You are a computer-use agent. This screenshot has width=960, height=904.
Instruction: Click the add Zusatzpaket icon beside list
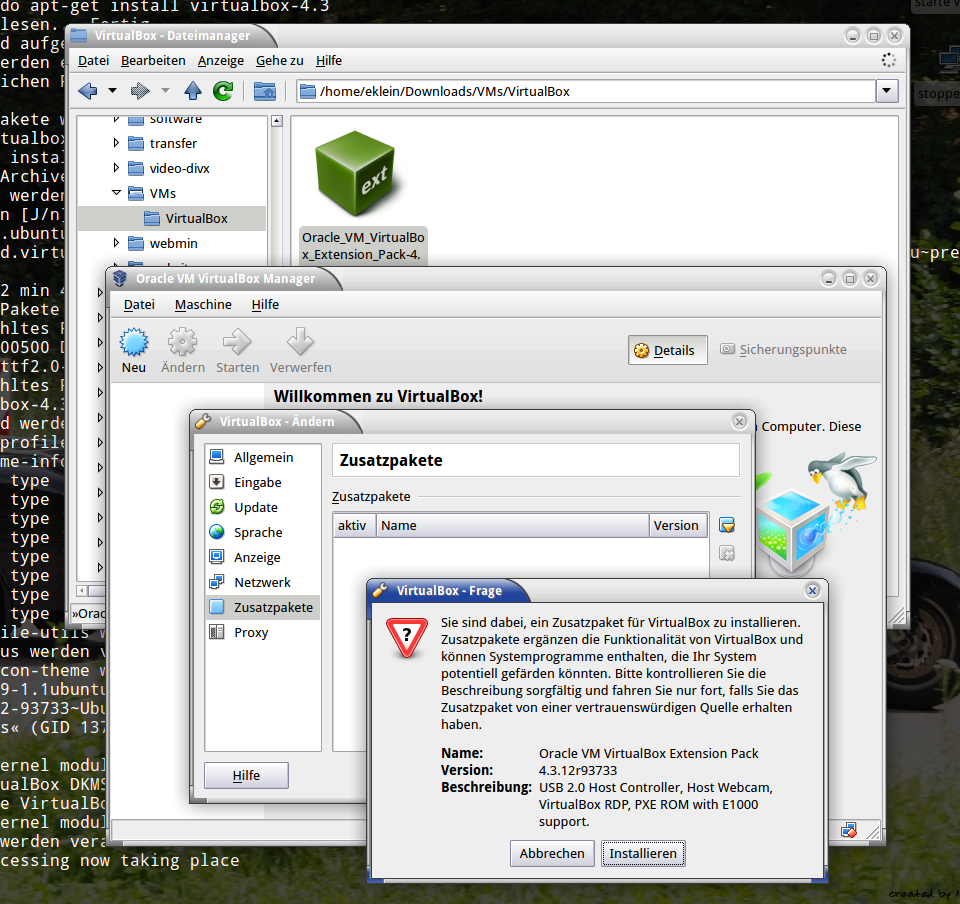point(727,525)
